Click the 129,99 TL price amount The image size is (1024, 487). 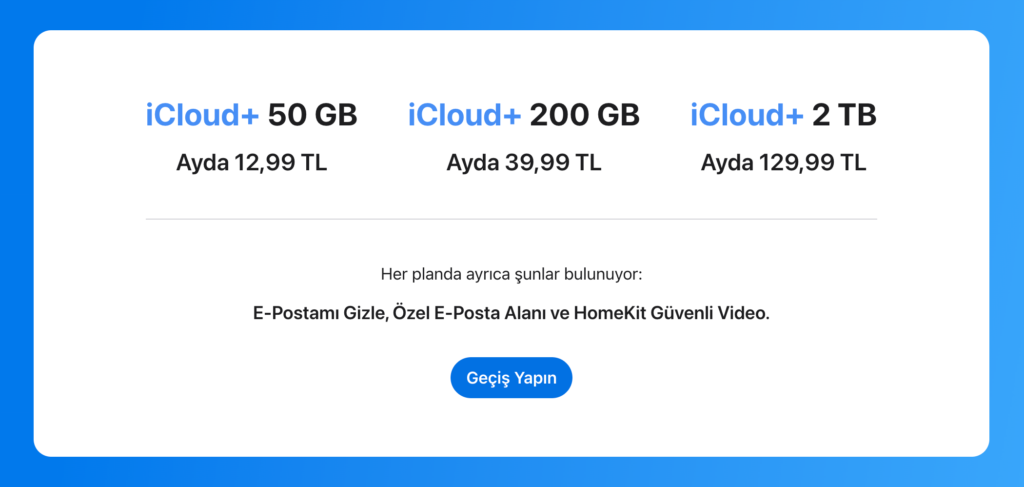pyautogui.click(x=812, y=162)
